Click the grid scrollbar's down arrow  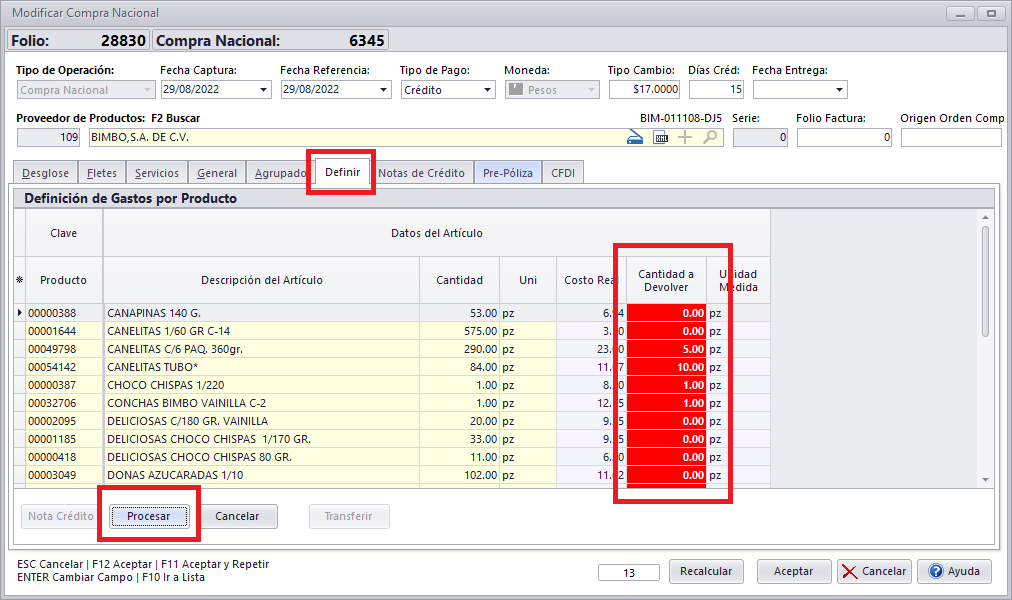click(985, 479)
